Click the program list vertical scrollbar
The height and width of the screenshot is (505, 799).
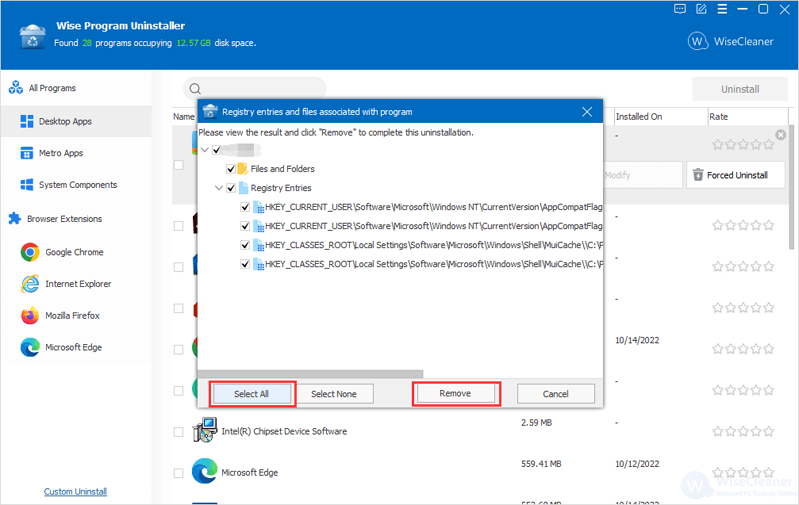pyautogui.click(x=791, y=189)
